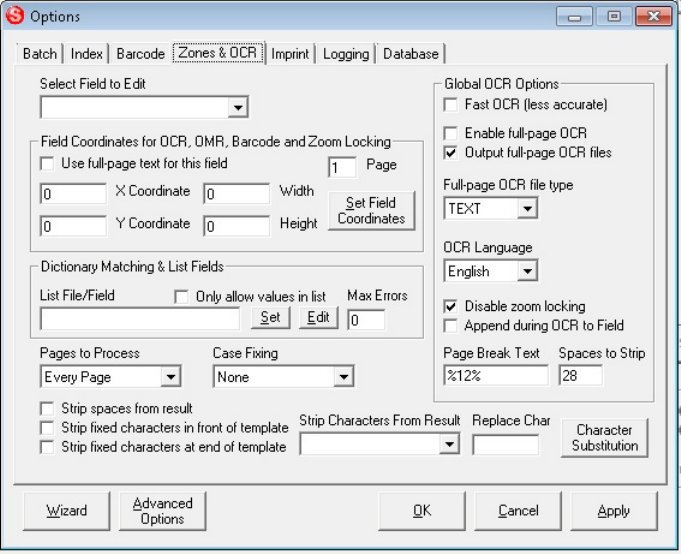Switch to the Batch tab
The height and width of the screenshot is (554, 681).
[x=40, y=54]
